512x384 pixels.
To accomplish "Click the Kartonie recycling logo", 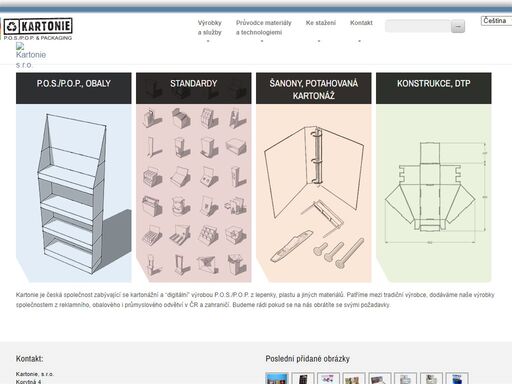I will [38, 29].
